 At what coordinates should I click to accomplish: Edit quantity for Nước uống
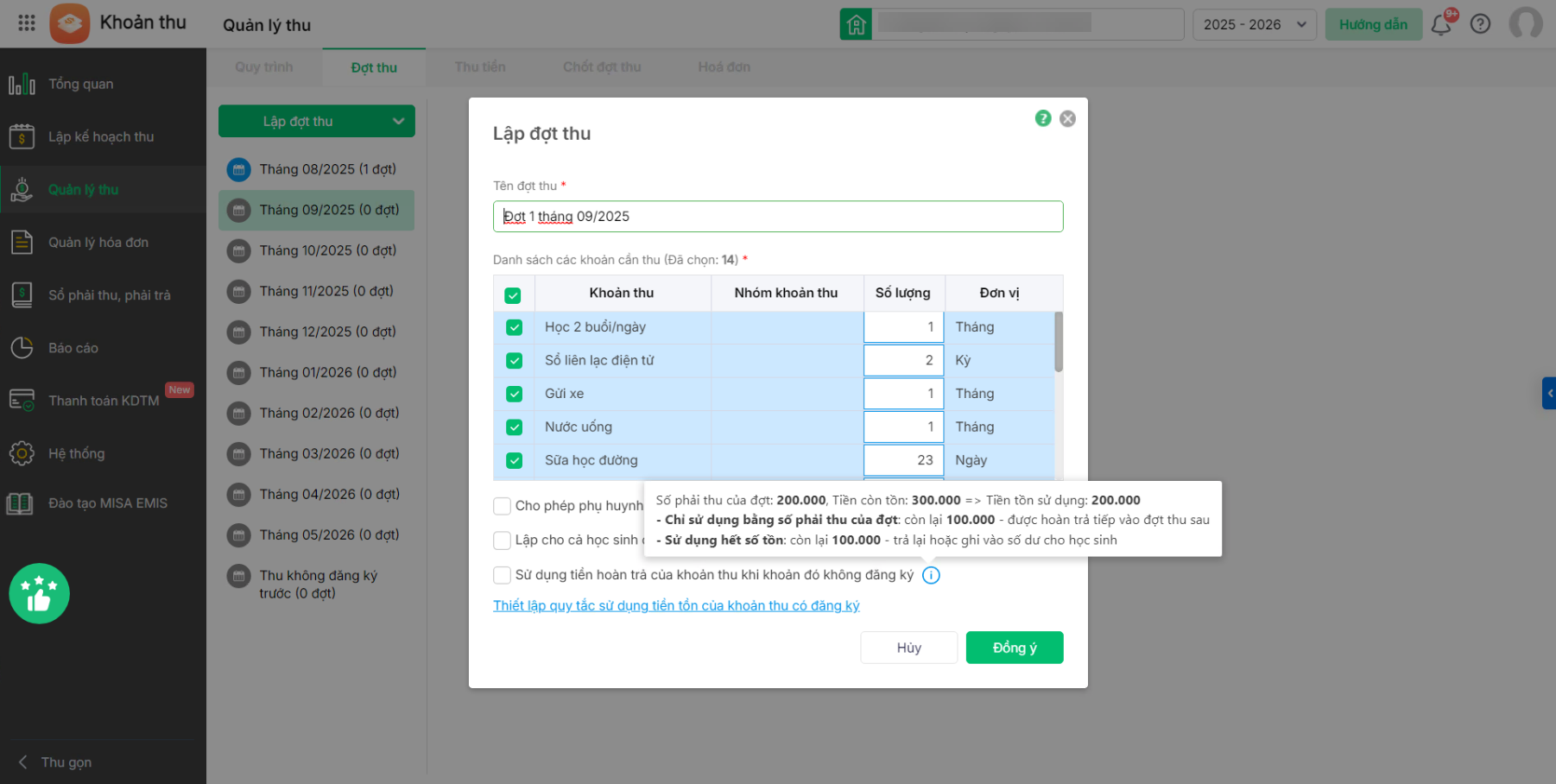pos(903,427)
